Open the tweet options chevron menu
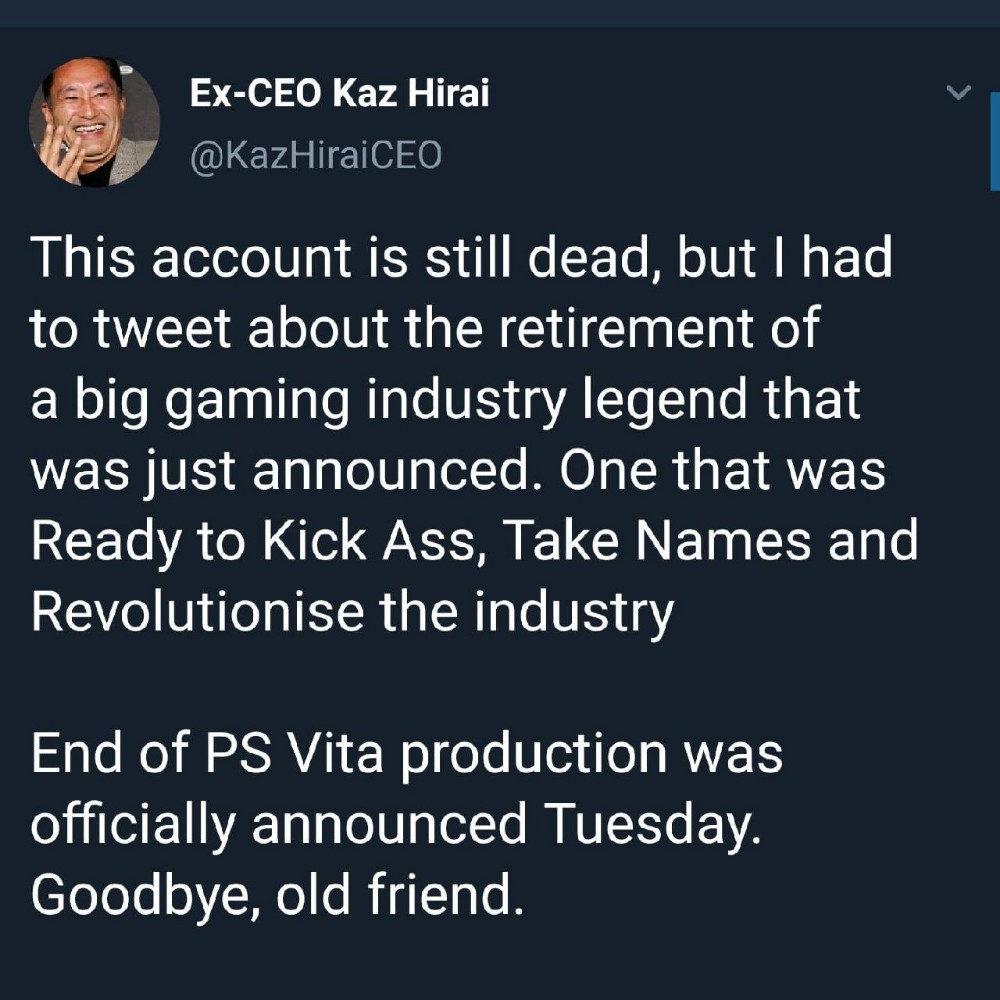The height and width of the screenshot is (1000, 1000). (x=958, y=92)
